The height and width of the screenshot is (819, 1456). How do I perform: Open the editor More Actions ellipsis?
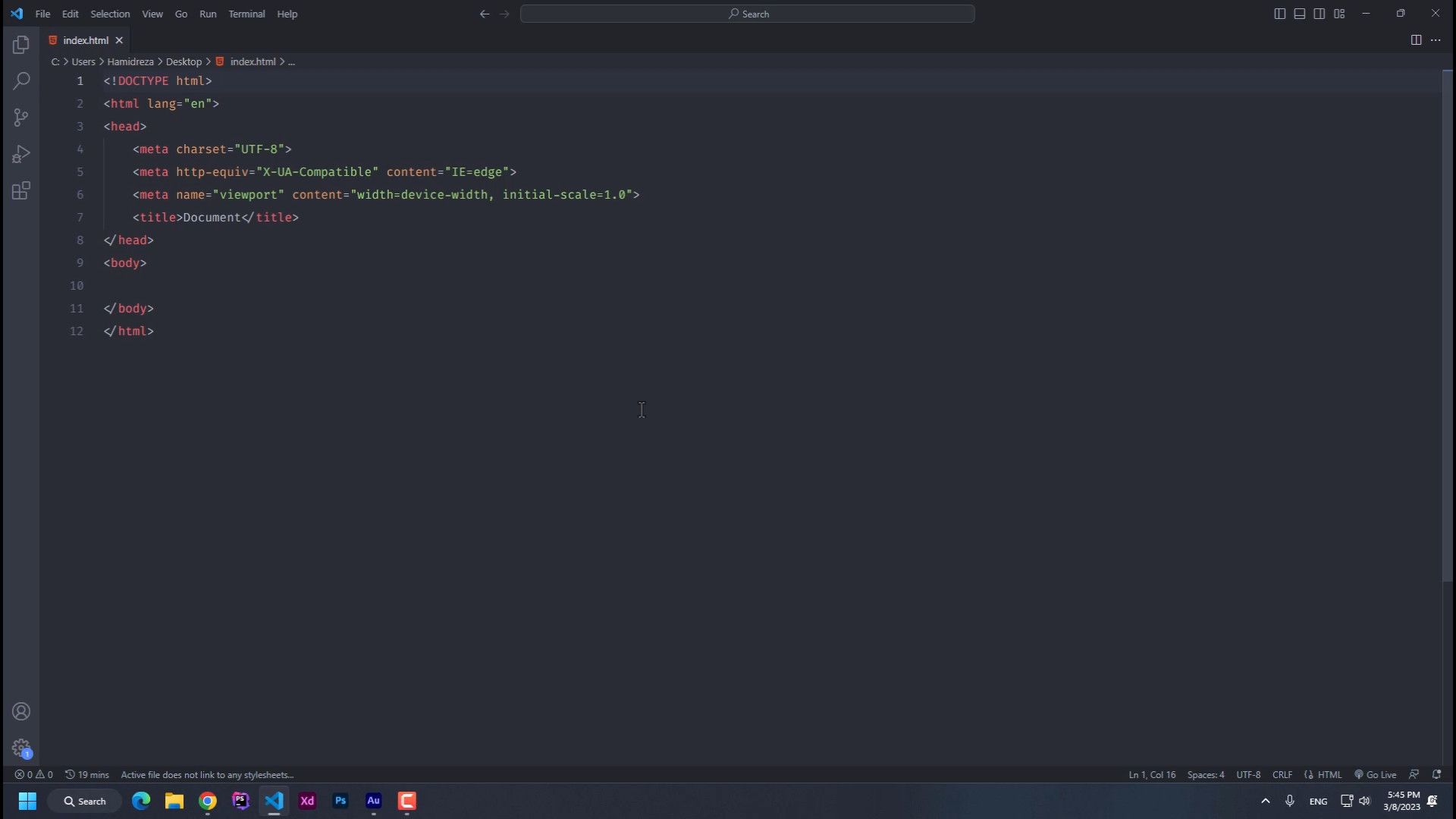(1436, 40)
